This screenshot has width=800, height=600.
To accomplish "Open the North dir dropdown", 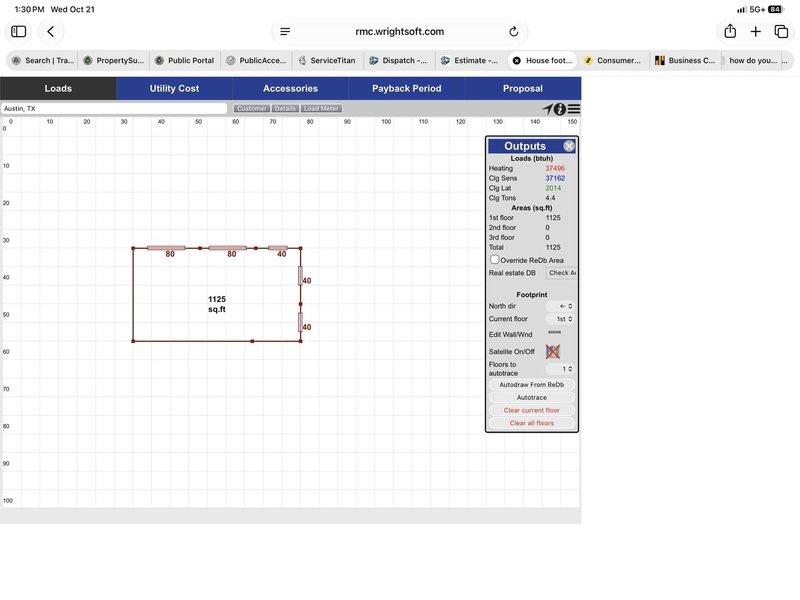I will [x=560, y=306].
